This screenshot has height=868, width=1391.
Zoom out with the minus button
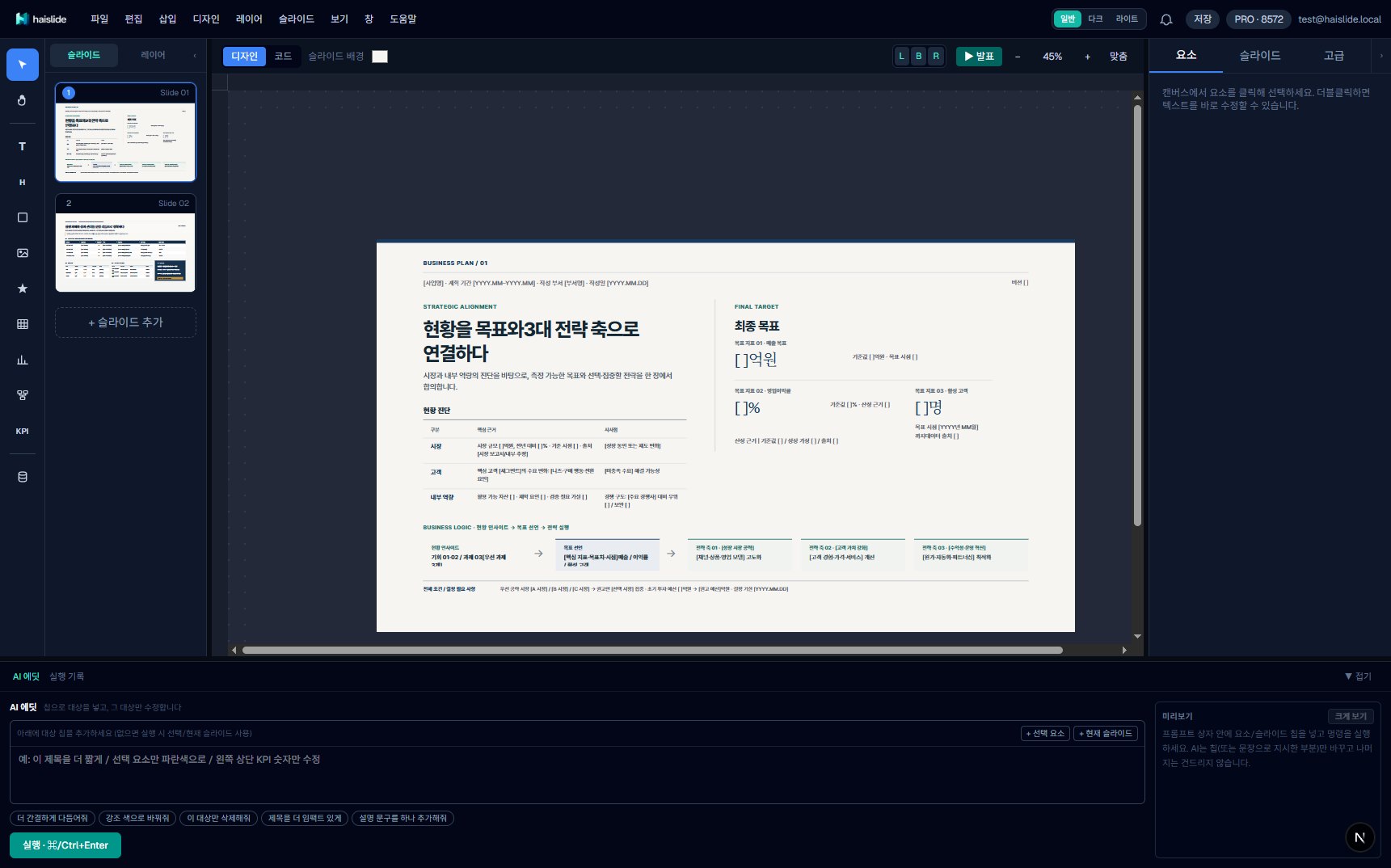pyautogui.click(x=1018, y=57)
